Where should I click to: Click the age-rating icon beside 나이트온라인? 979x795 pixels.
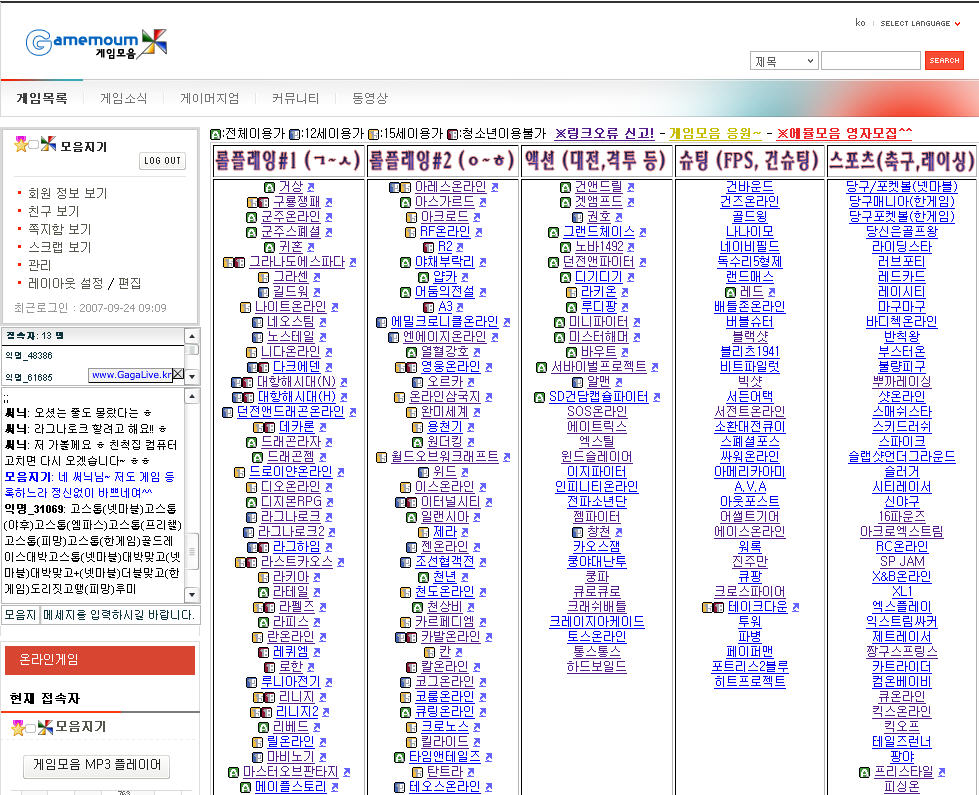(x=245, y=307)
